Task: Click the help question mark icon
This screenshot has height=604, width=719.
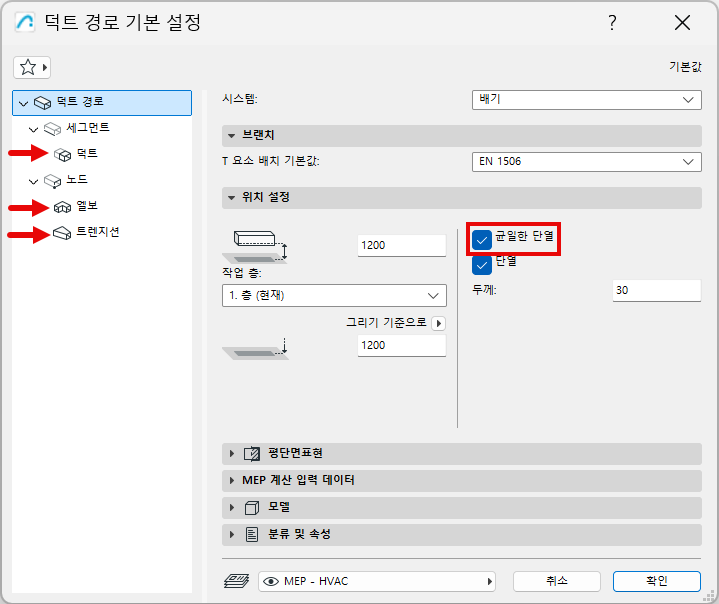Action: click(x=612, y=22)
